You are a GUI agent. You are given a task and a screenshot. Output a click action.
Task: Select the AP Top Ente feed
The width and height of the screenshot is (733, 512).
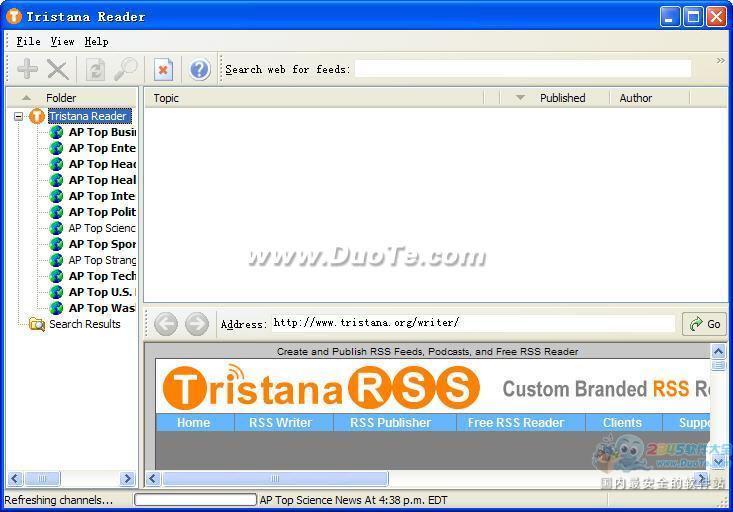102,148
